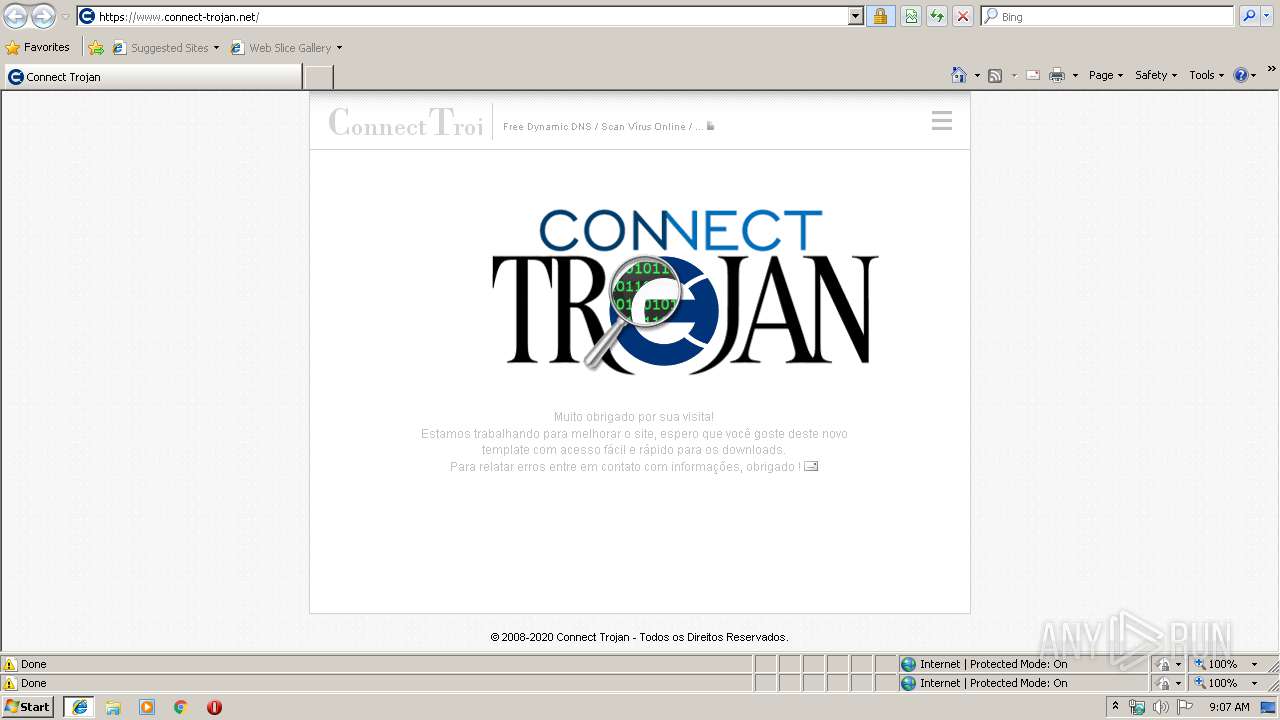Click the network status tray icon
The height and width of the screenshot is (720, 1280).
coord(1137,707)
